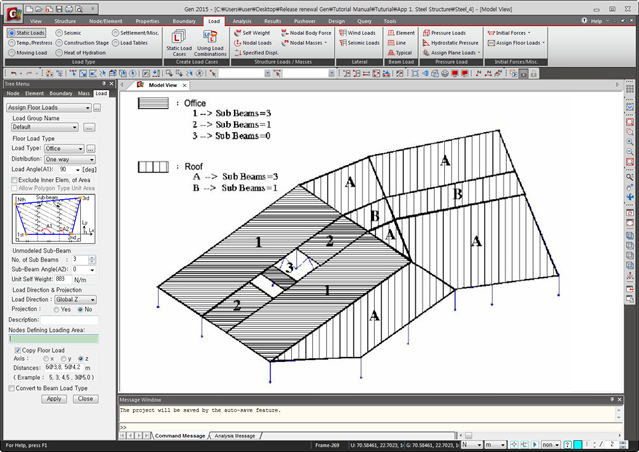
Task: Open the Structure ribbon tab
Action: click(65, 21)
